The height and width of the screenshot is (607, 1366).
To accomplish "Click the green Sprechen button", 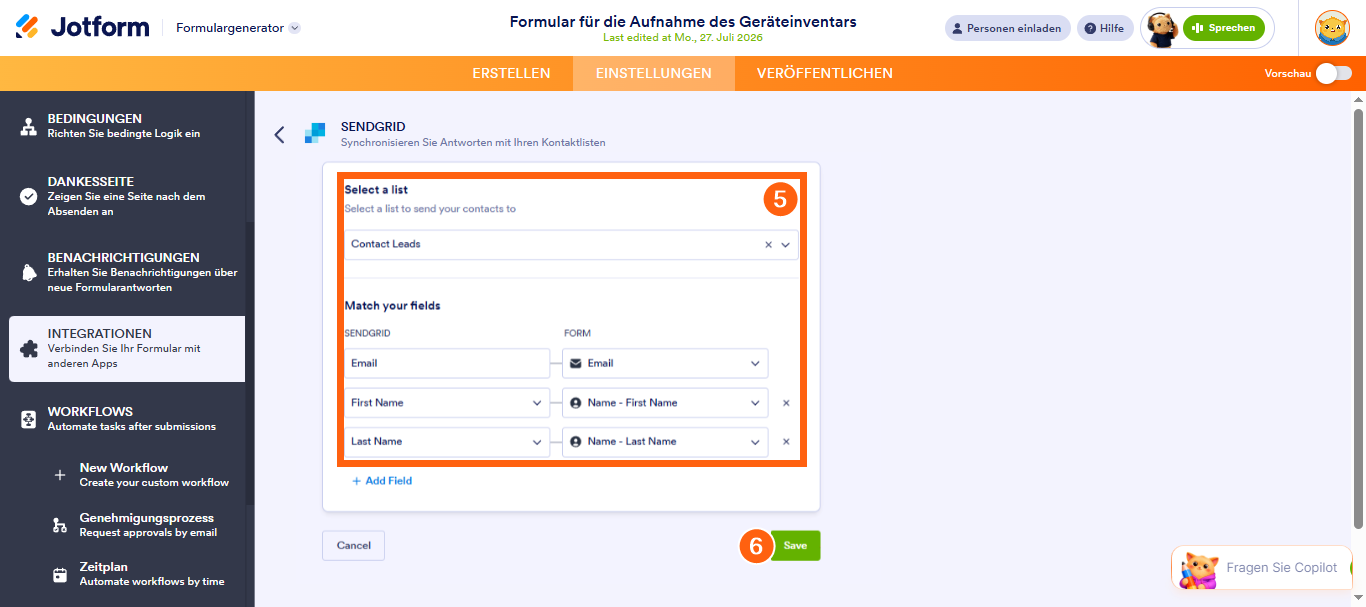I will [1224, 28].
